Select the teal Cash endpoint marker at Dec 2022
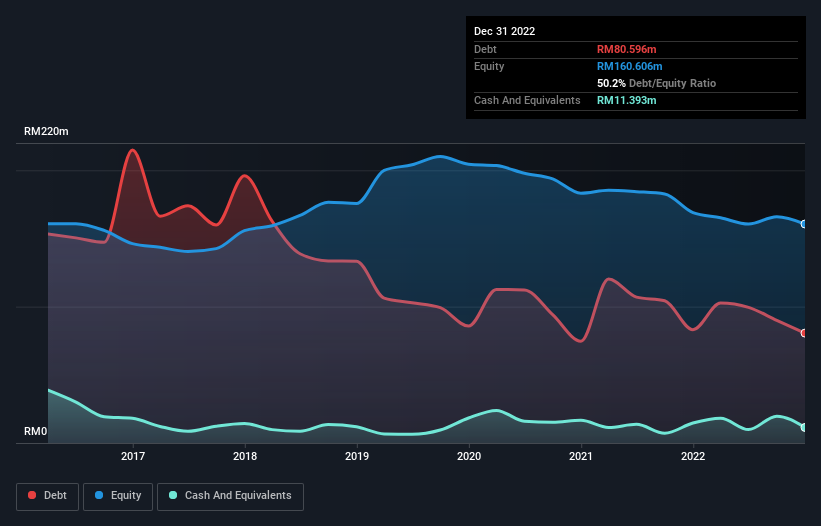 [804, 427]
